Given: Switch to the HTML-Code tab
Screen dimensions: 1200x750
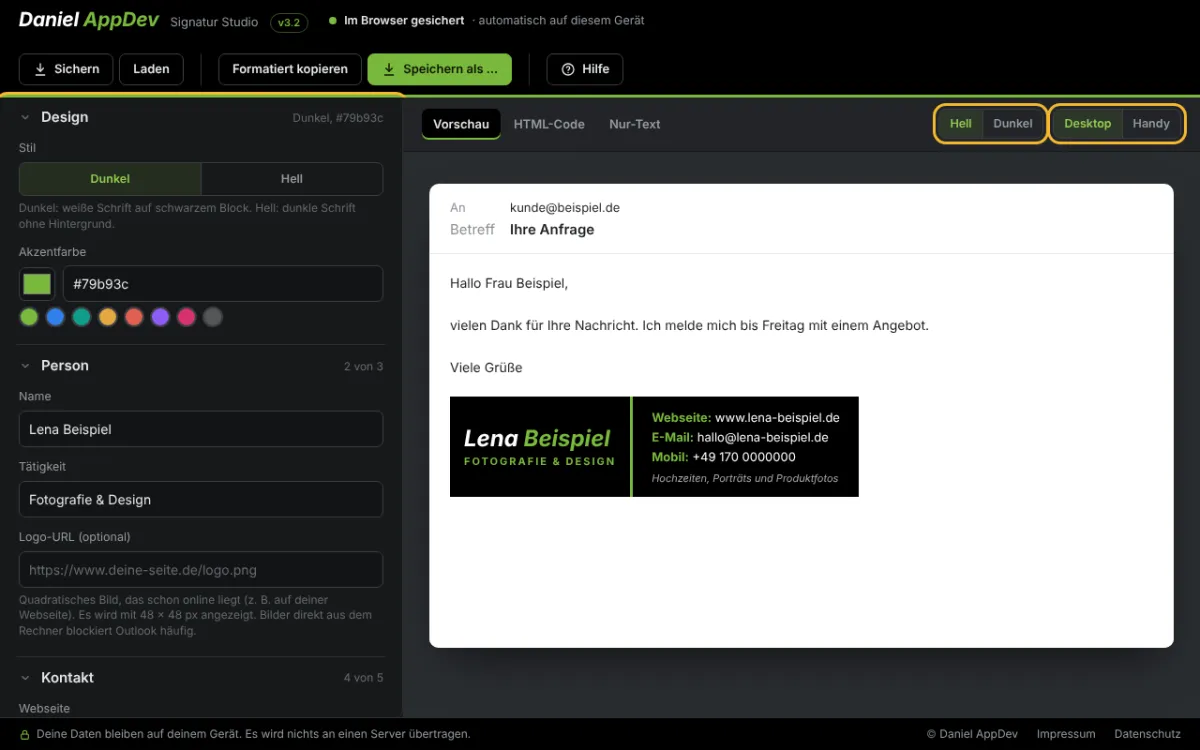Looking at the screenshot, I should (x=549, y=124).
